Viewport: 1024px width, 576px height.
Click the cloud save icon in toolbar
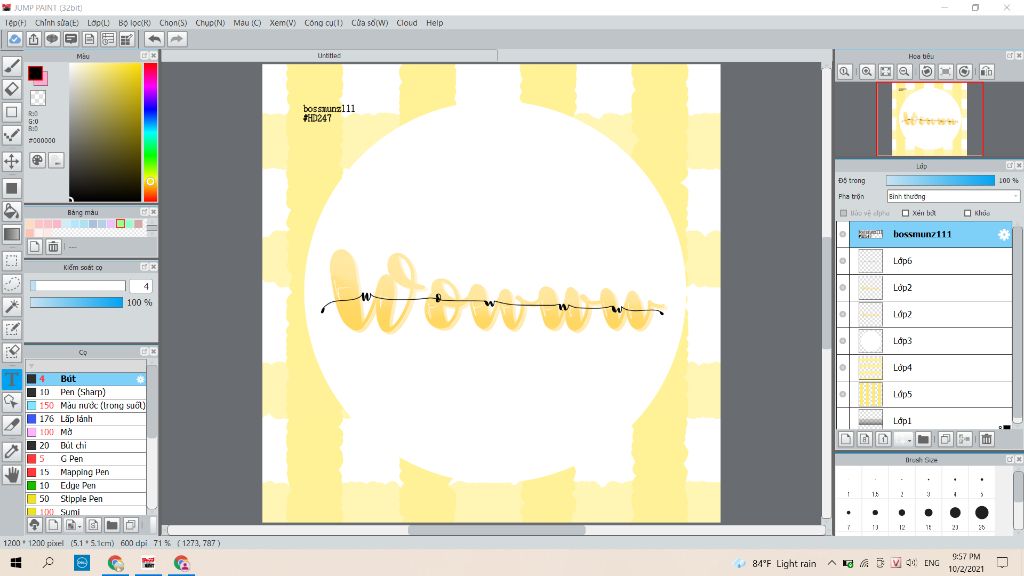point(14,39)
